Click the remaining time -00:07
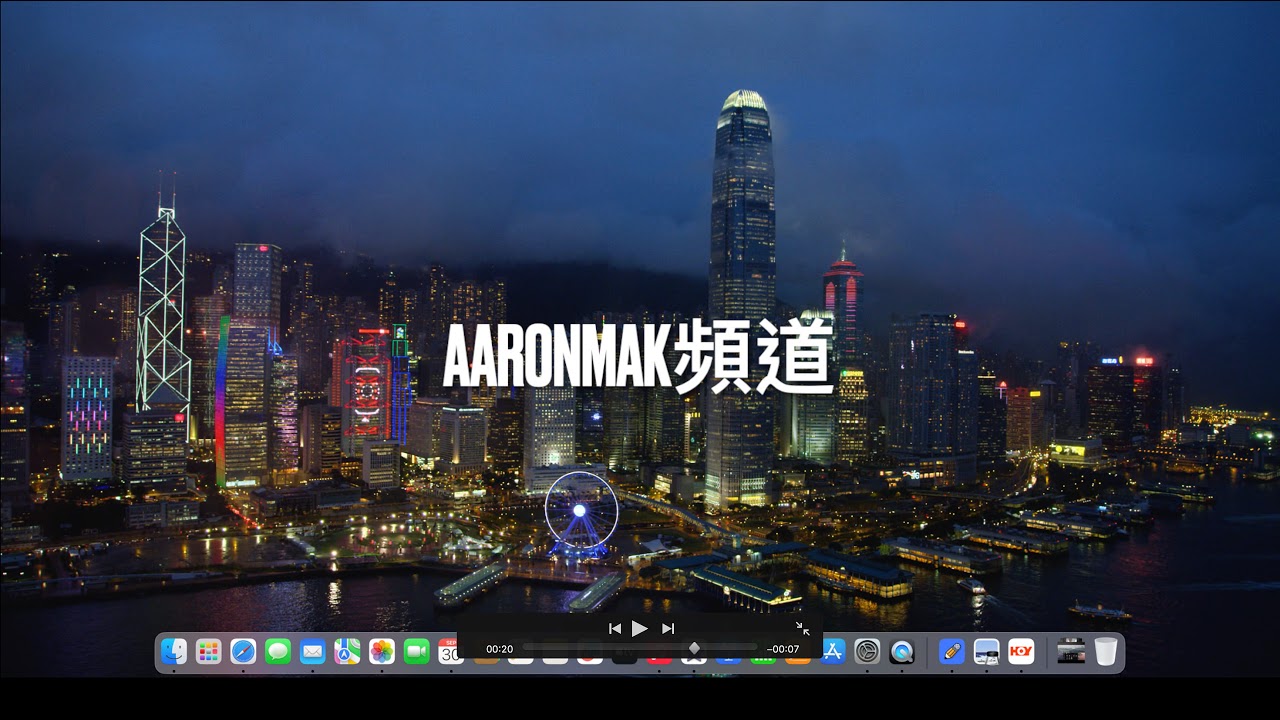1280x720 pixels. tap(783, 649)
